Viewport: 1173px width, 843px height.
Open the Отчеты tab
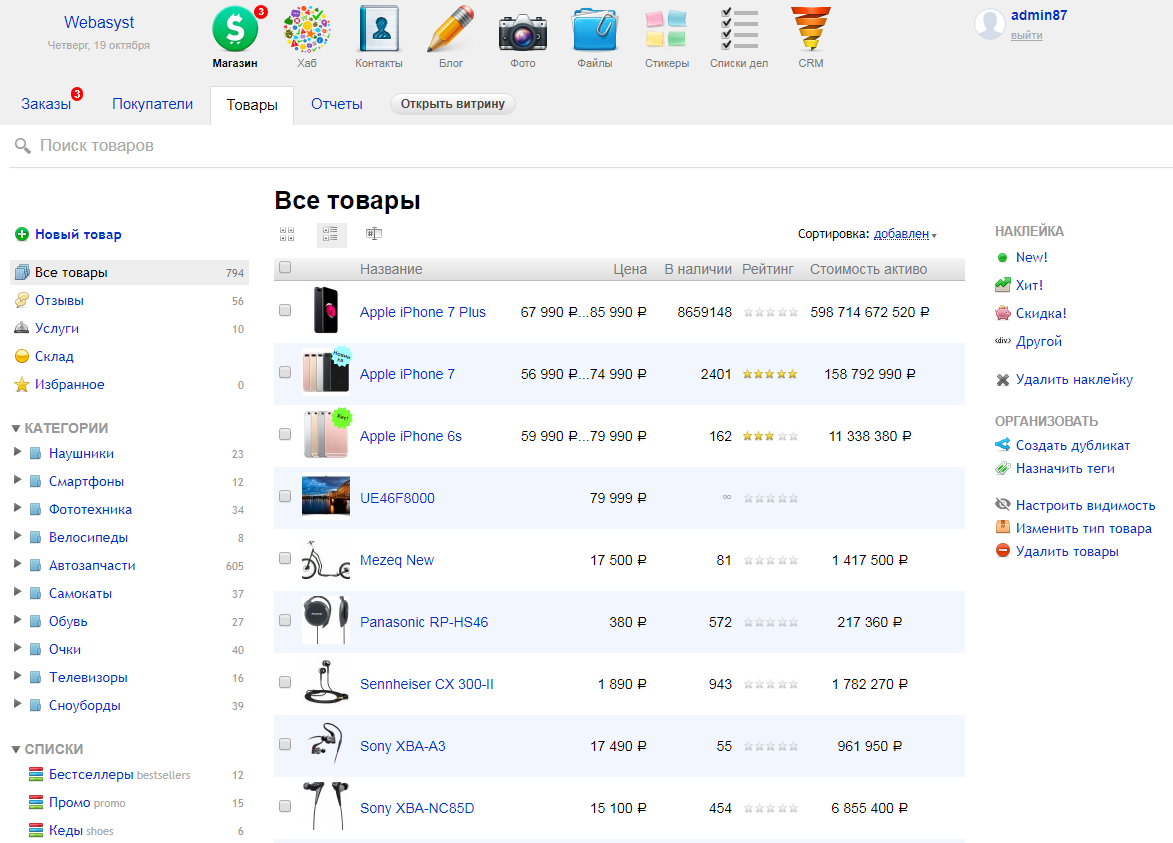click(x=337, y=104)
